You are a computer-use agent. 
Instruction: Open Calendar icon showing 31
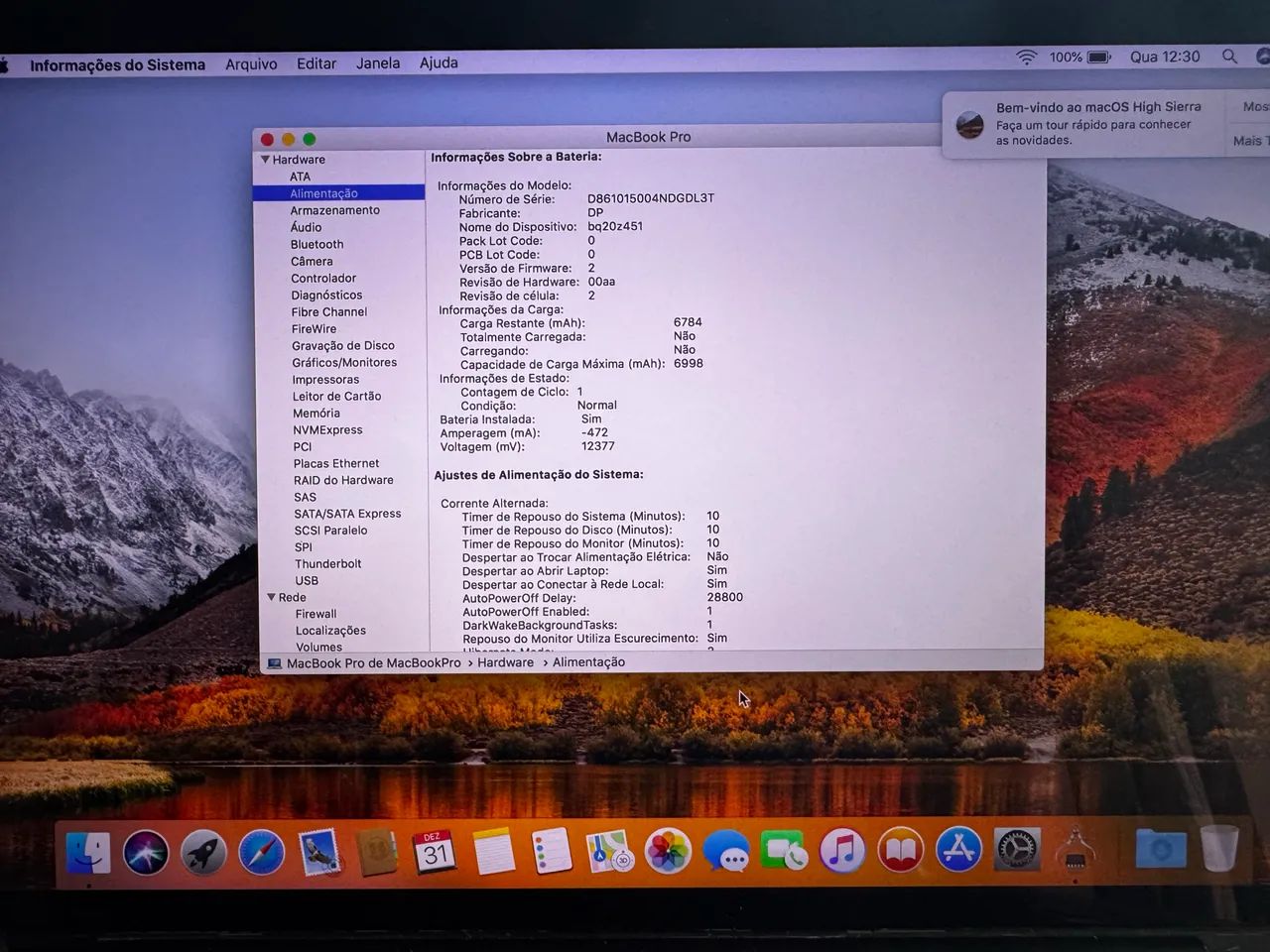click(435, 852)
